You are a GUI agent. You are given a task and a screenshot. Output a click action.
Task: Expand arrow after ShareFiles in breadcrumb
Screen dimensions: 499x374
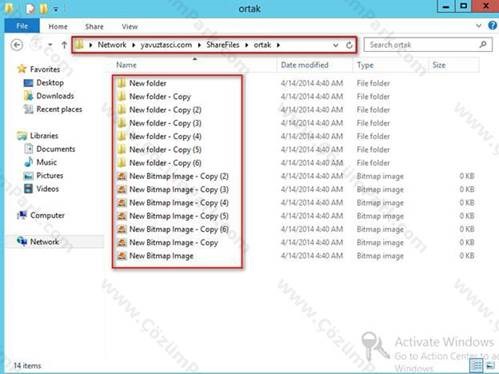[246, 45]
